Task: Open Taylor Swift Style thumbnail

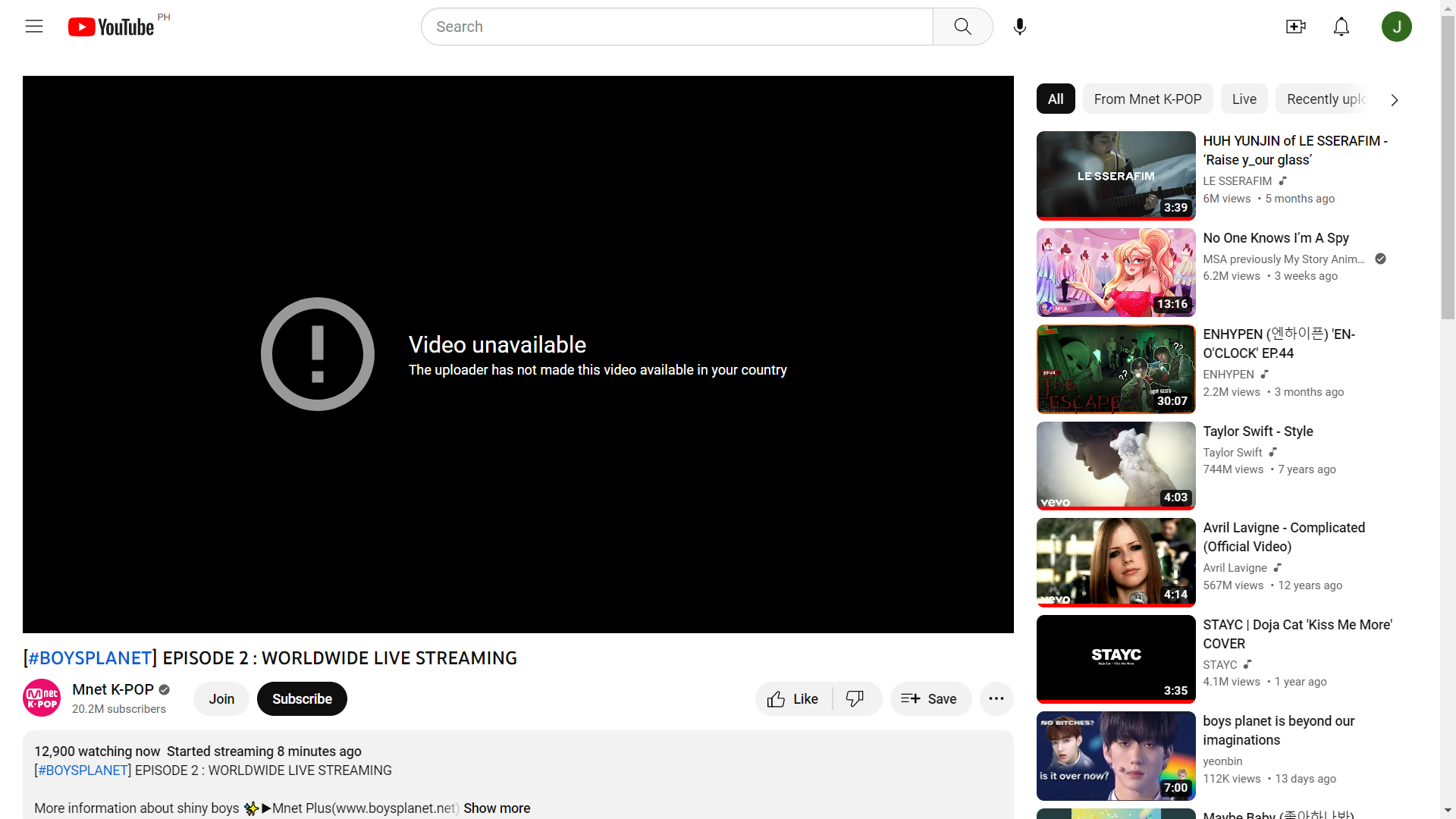Action: tap(1116, 466)
